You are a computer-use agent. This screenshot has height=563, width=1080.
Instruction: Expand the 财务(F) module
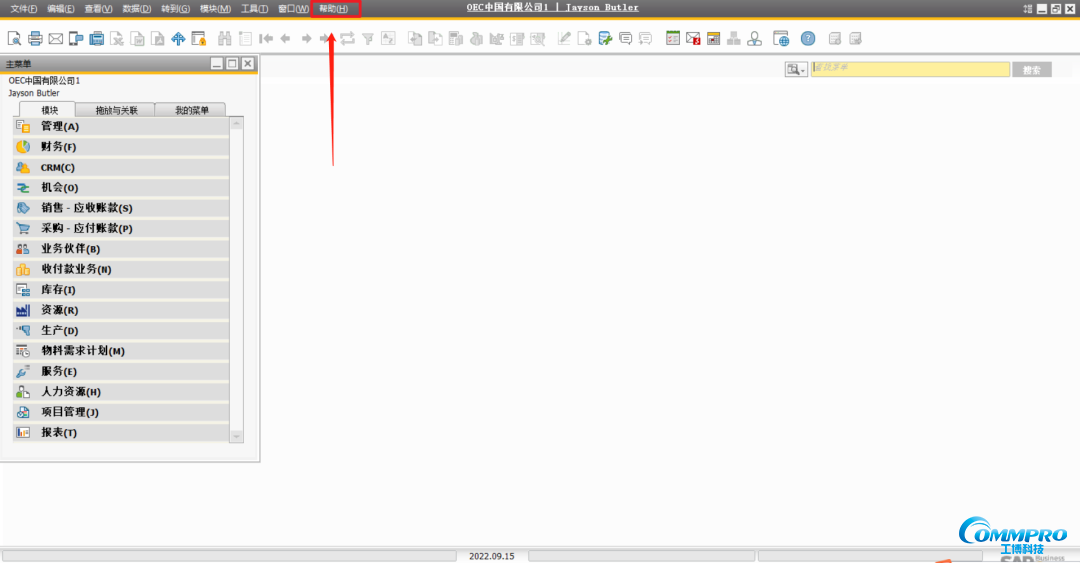(59, 147)
